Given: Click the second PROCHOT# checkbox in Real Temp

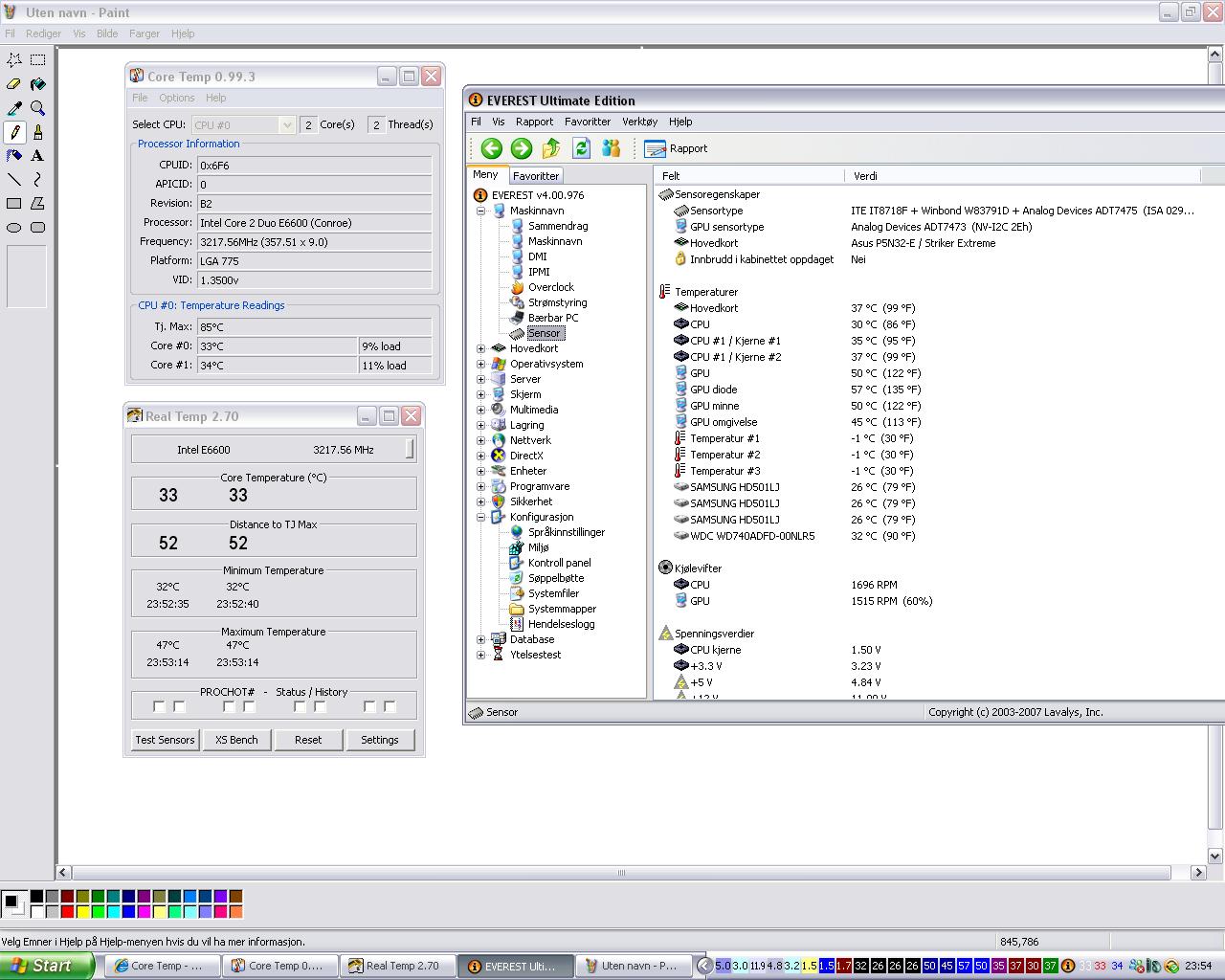Looking at the screenshot, I should click(x=179, y=706).
